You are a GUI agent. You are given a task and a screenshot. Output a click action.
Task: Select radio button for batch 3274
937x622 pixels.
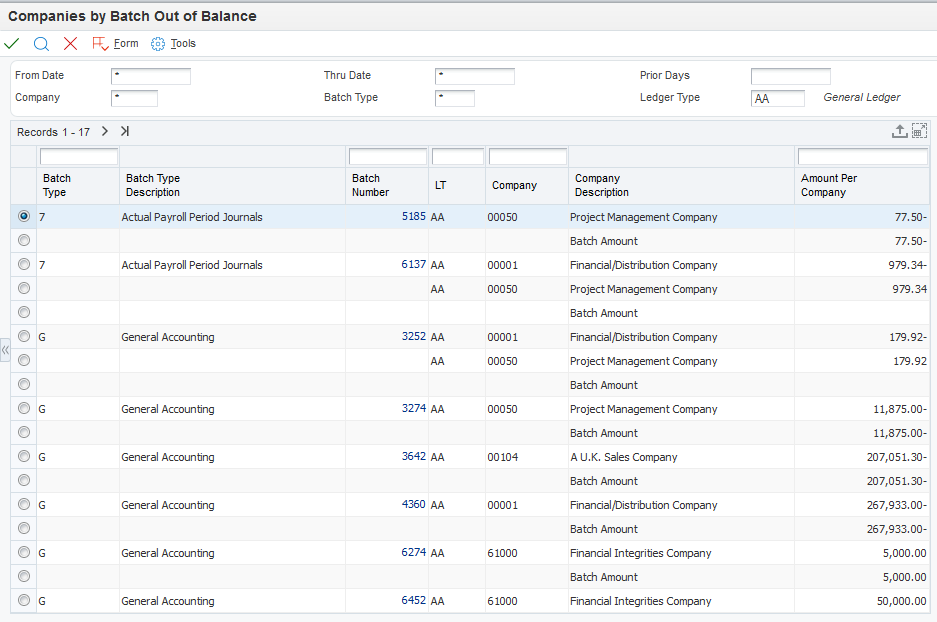click(24, 409)
